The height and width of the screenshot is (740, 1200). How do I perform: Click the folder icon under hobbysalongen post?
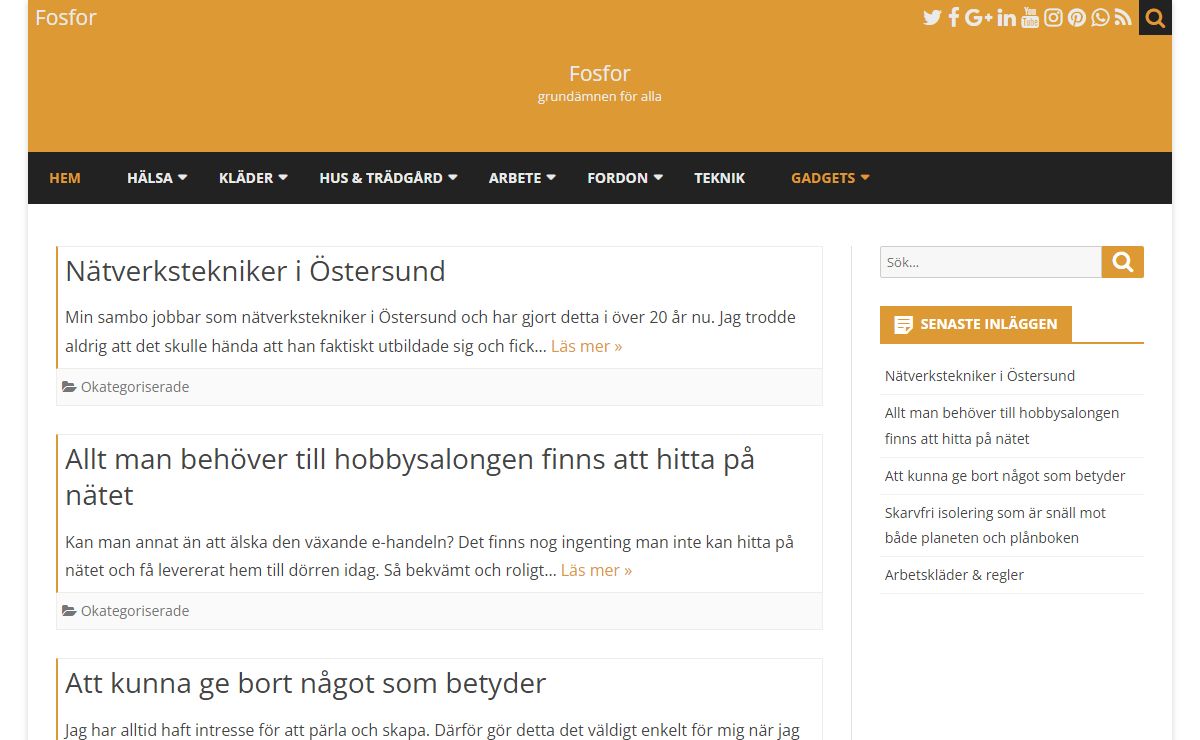point(69,611)
